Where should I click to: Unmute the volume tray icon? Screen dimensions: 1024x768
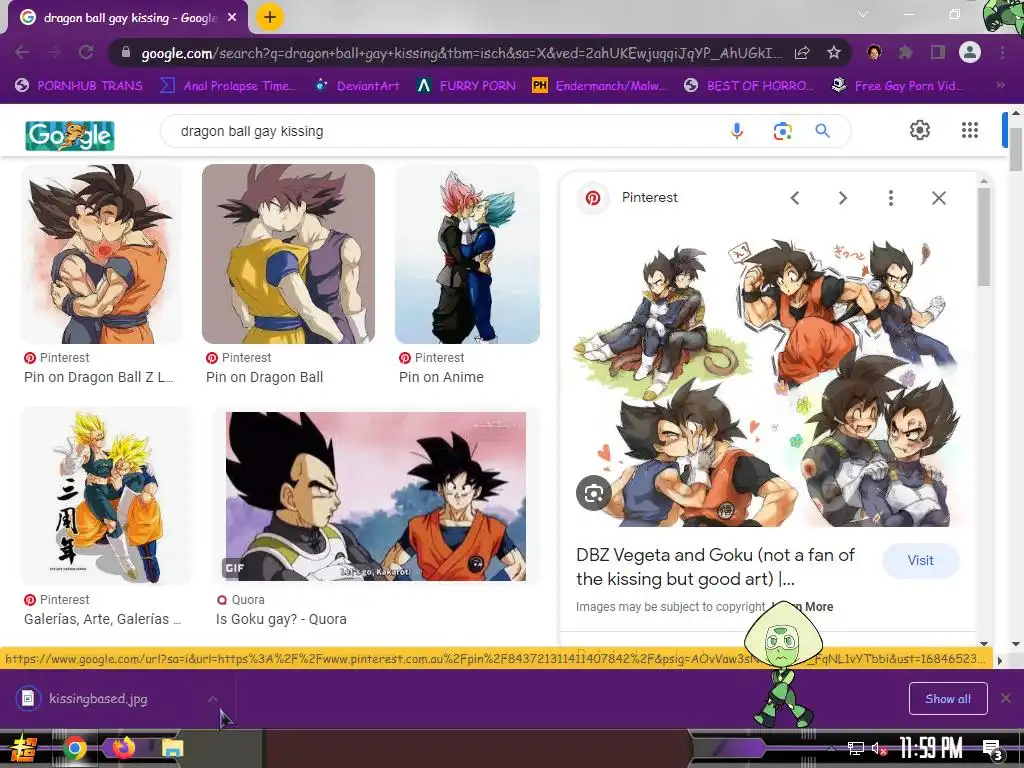[x=880, y=748]
